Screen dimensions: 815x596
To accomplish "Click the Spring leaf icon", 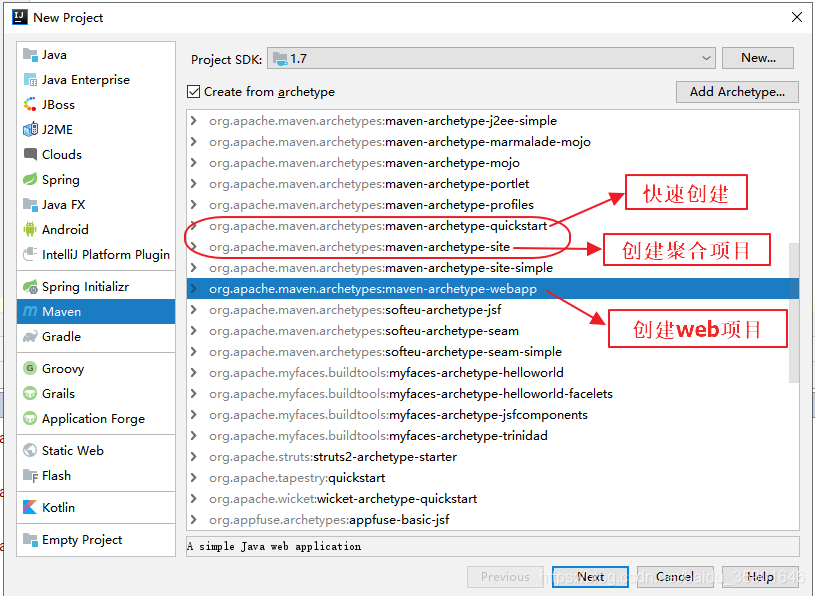I will click(x=30, y=179).
